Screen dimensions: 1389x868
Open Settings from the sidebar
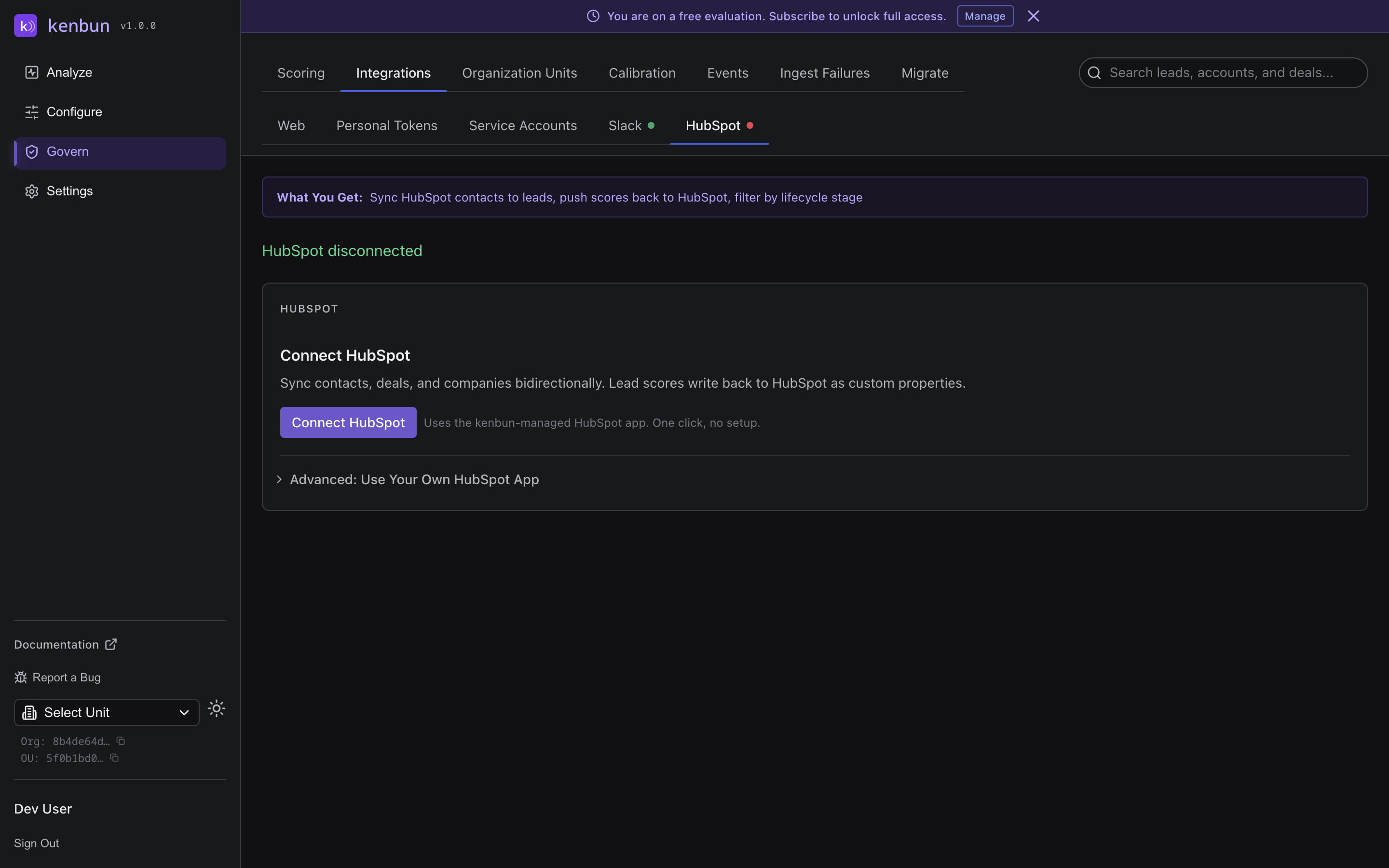(120, 191)
